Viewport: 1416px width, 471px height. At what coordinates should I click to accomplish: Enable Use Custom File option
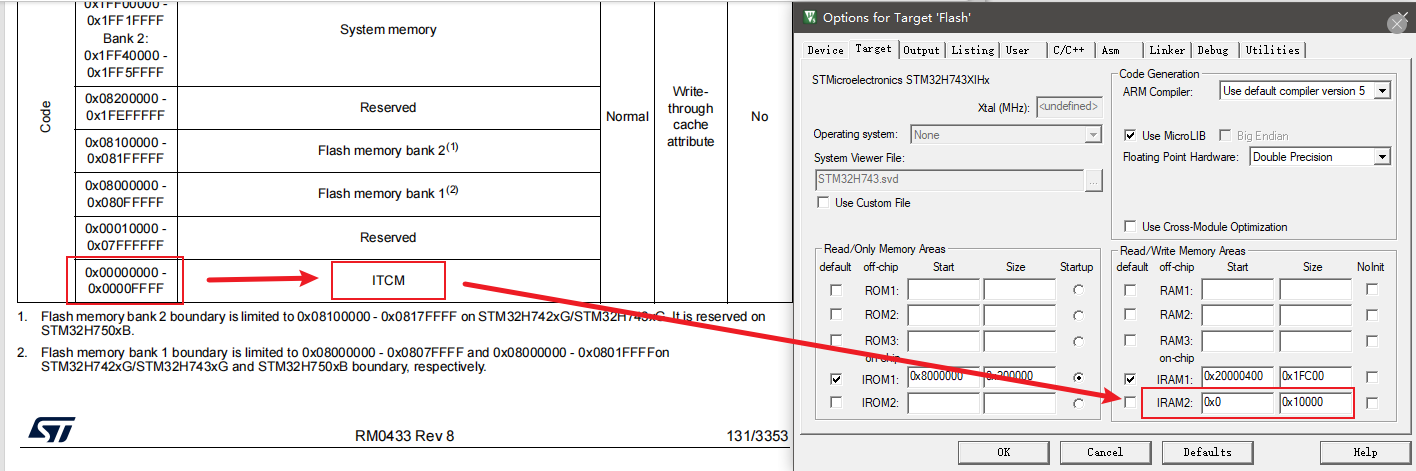(x=823, y=203)
